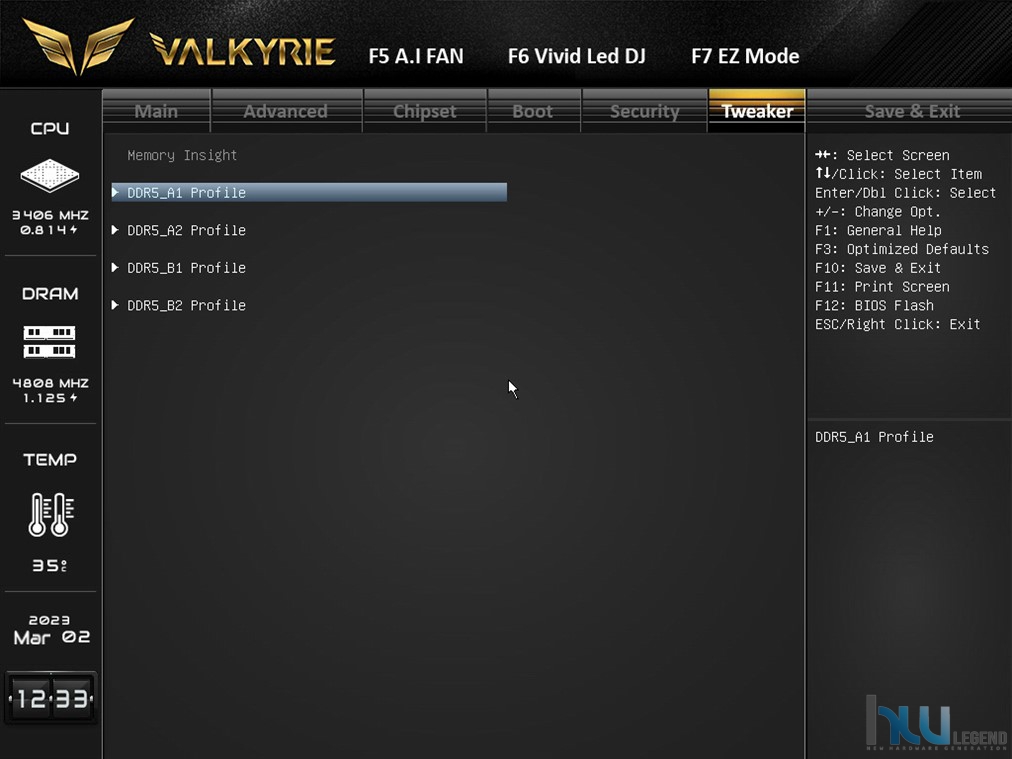Click the ESC/Right Click: Exit hint
This screenshot has width=1012, height=759.
coord(898,324)
